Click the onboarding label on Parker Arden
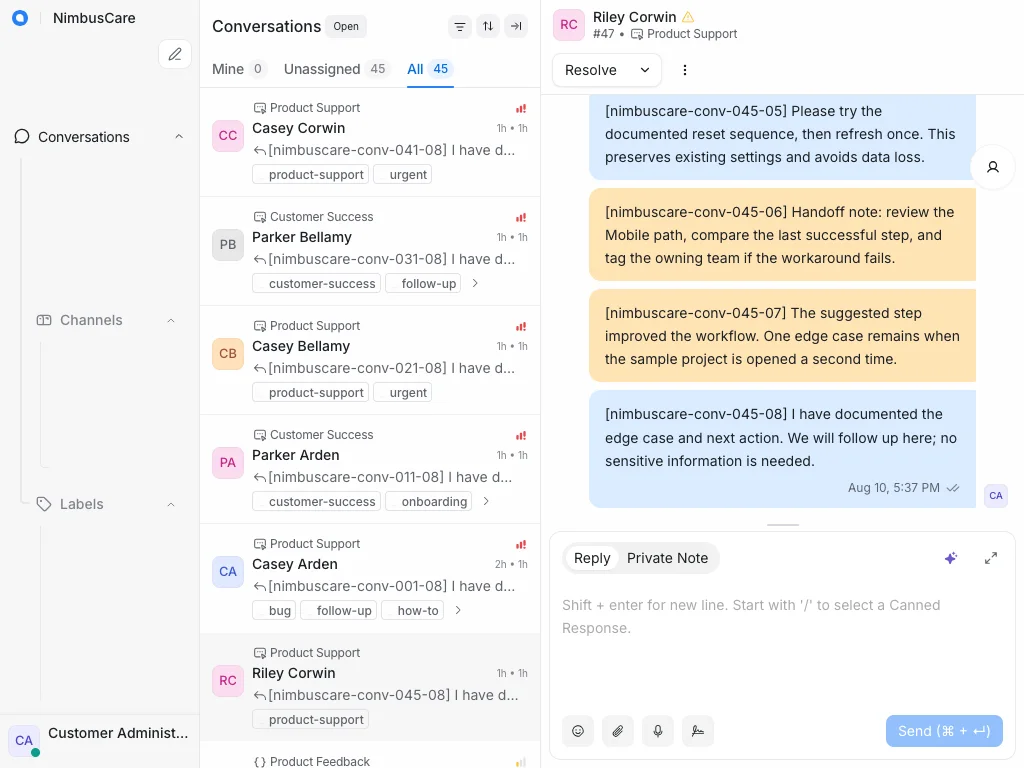Screen dimensions: 1024x768 [x=428, y=502]
